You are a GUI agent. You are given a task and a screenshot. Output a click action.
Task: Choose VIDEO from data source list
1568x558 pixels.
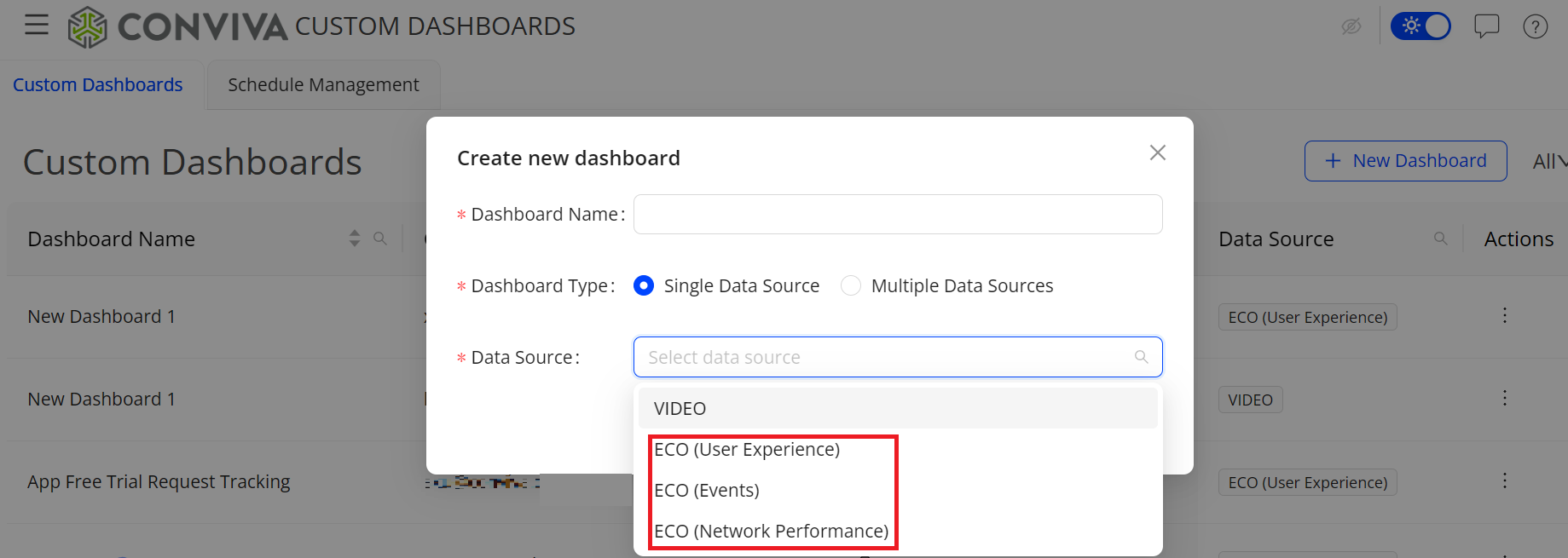point(680,408)
